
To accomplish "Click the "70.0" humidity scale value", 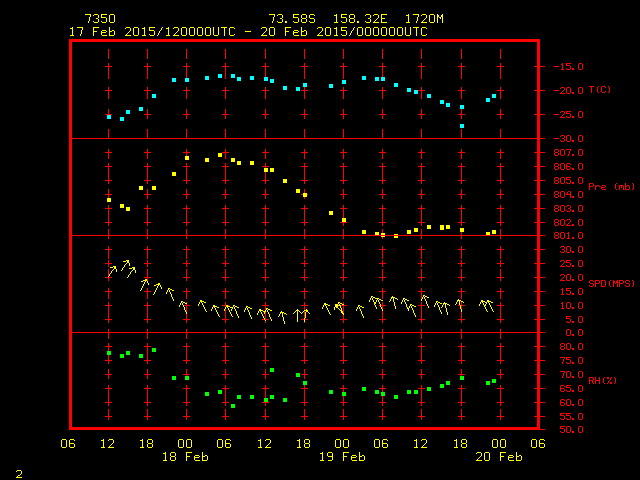I will click(571, 375).
